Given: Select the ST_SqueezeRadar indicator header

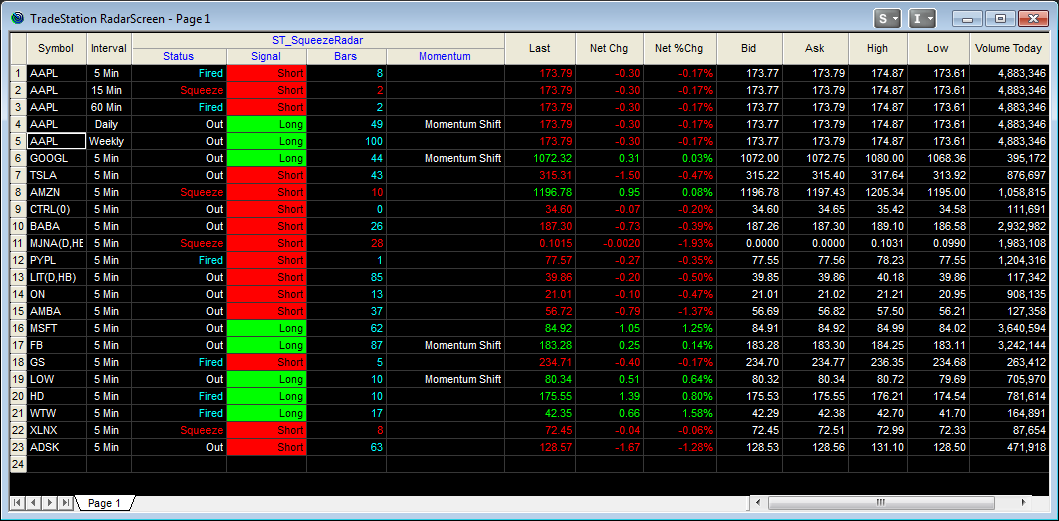Looking at the screenshot, I should click(x=317, y=41).
